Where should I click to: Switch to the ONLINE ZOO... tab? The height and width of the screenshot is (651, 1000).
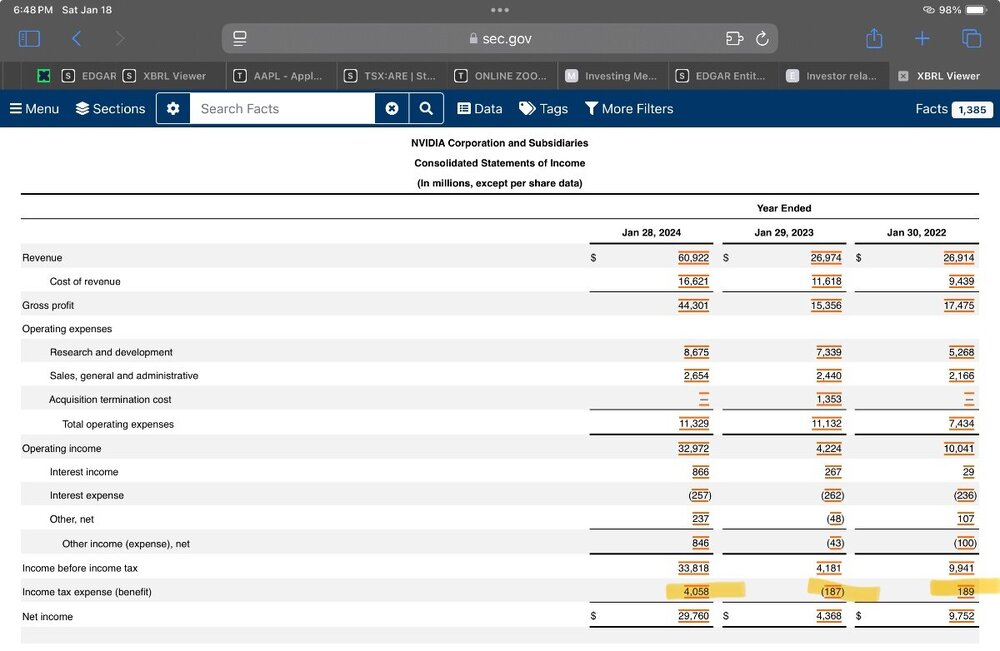point(501,76)
